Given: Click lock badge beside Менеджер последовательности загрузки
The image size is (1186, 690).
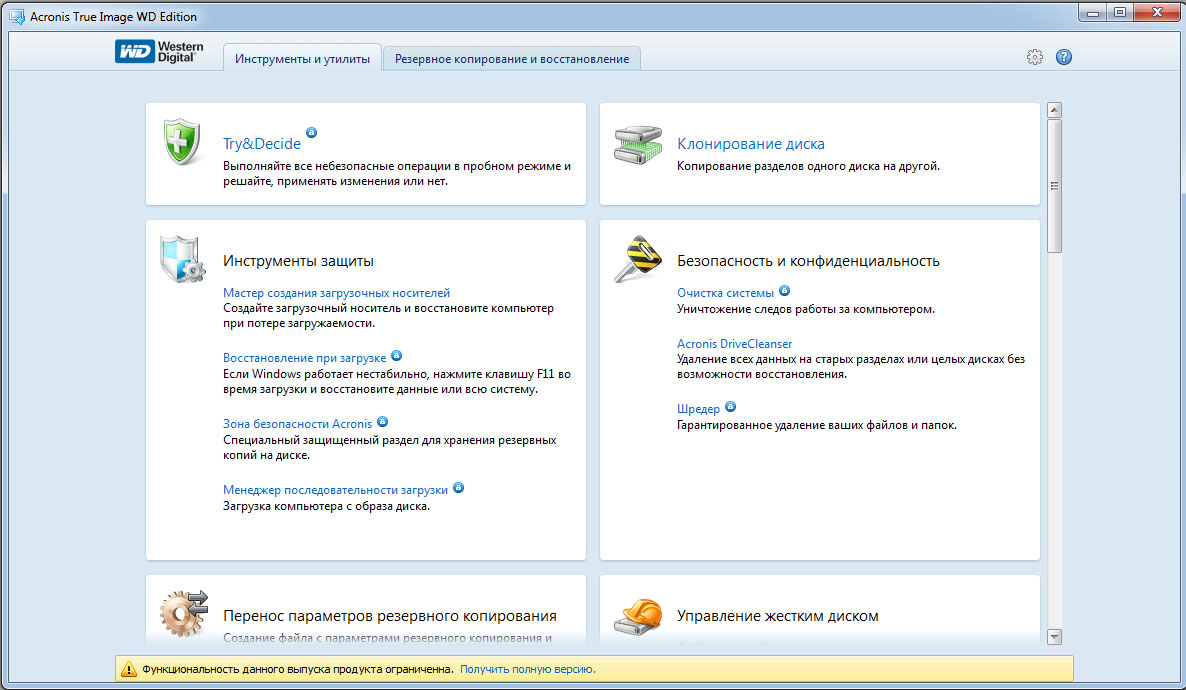Looking at the screenshot, I should click(458, 487).
